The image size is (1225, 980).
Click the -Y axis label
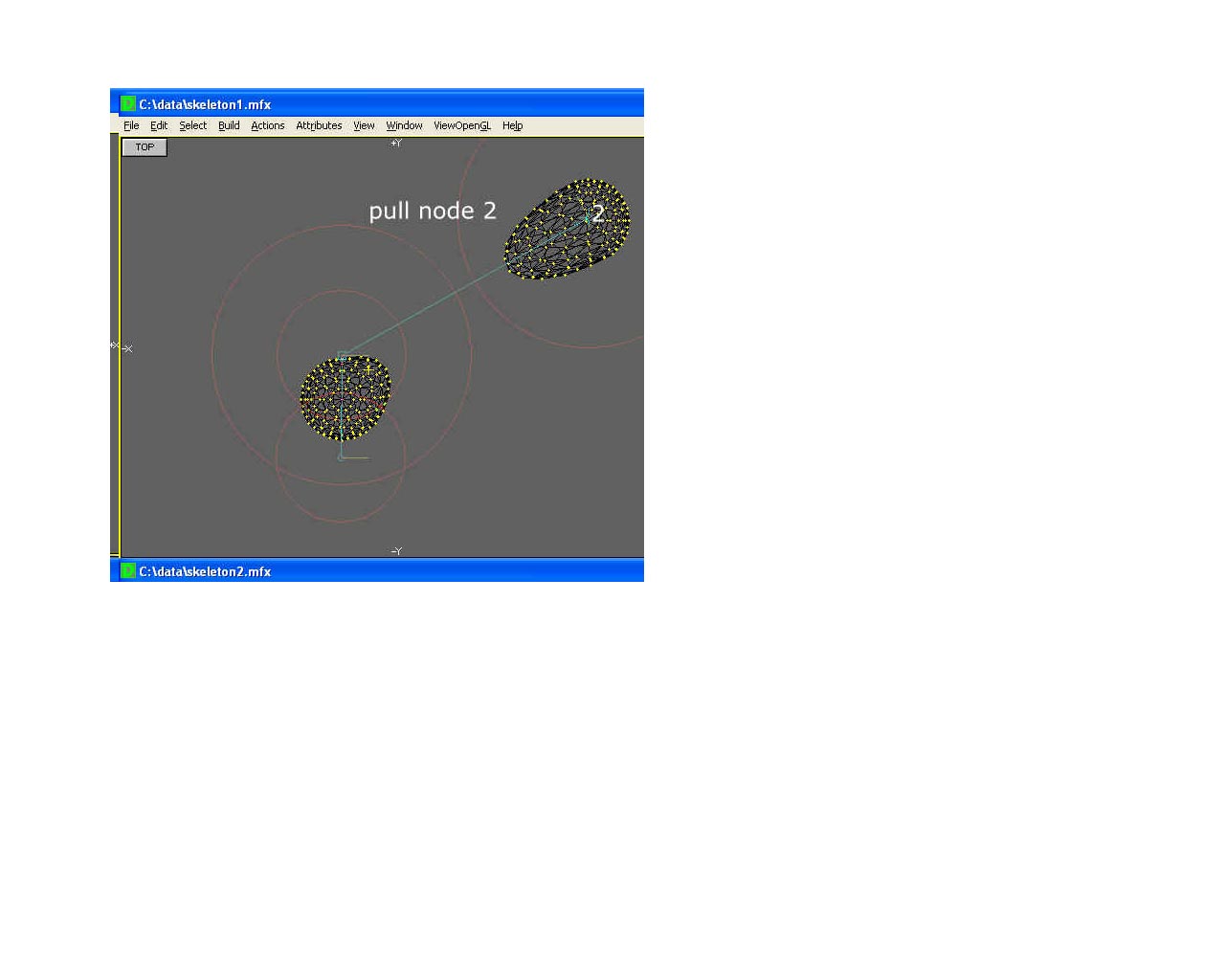click(396, 551)
